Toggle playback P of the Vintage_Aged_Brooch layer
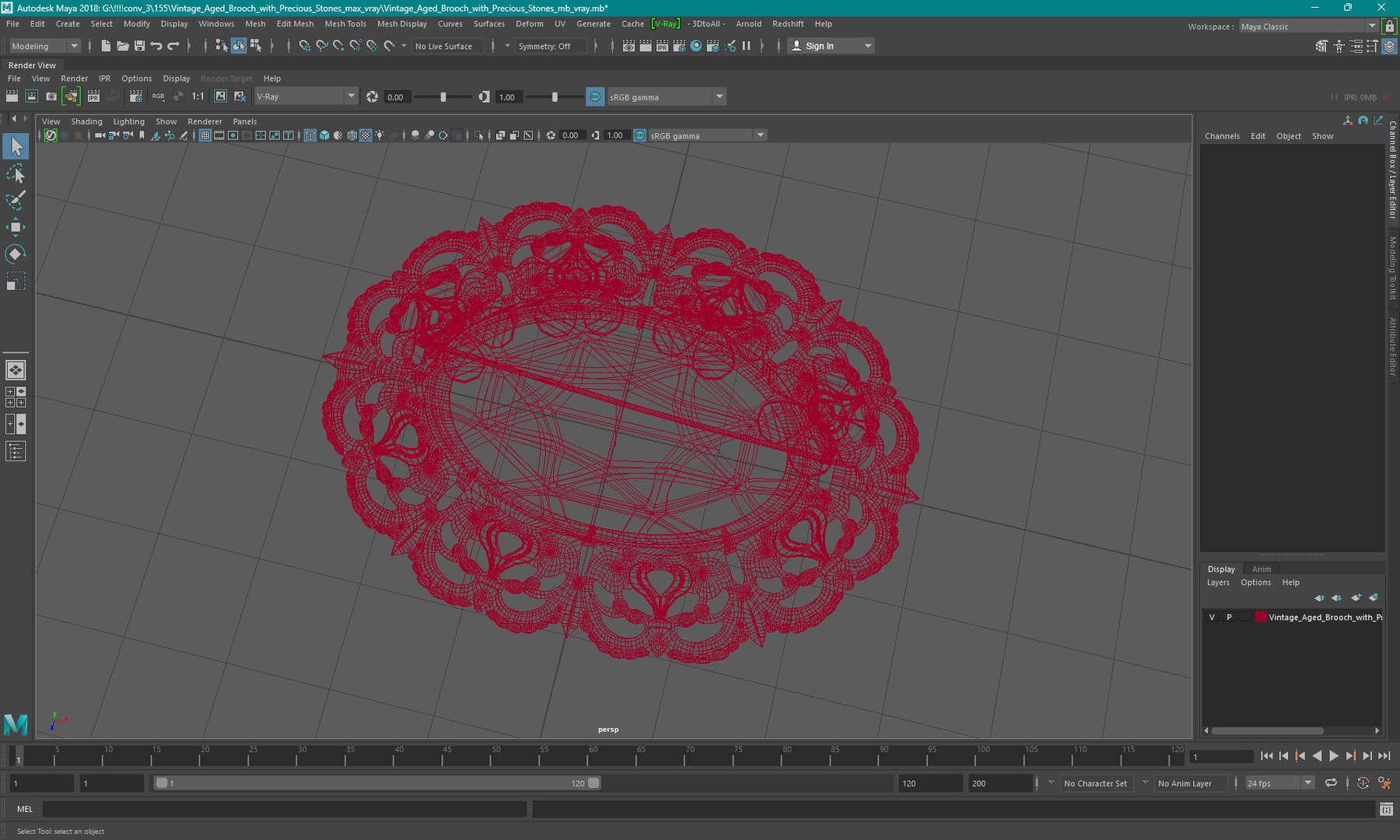The image size is (1400, 840). coord(1229,617)
